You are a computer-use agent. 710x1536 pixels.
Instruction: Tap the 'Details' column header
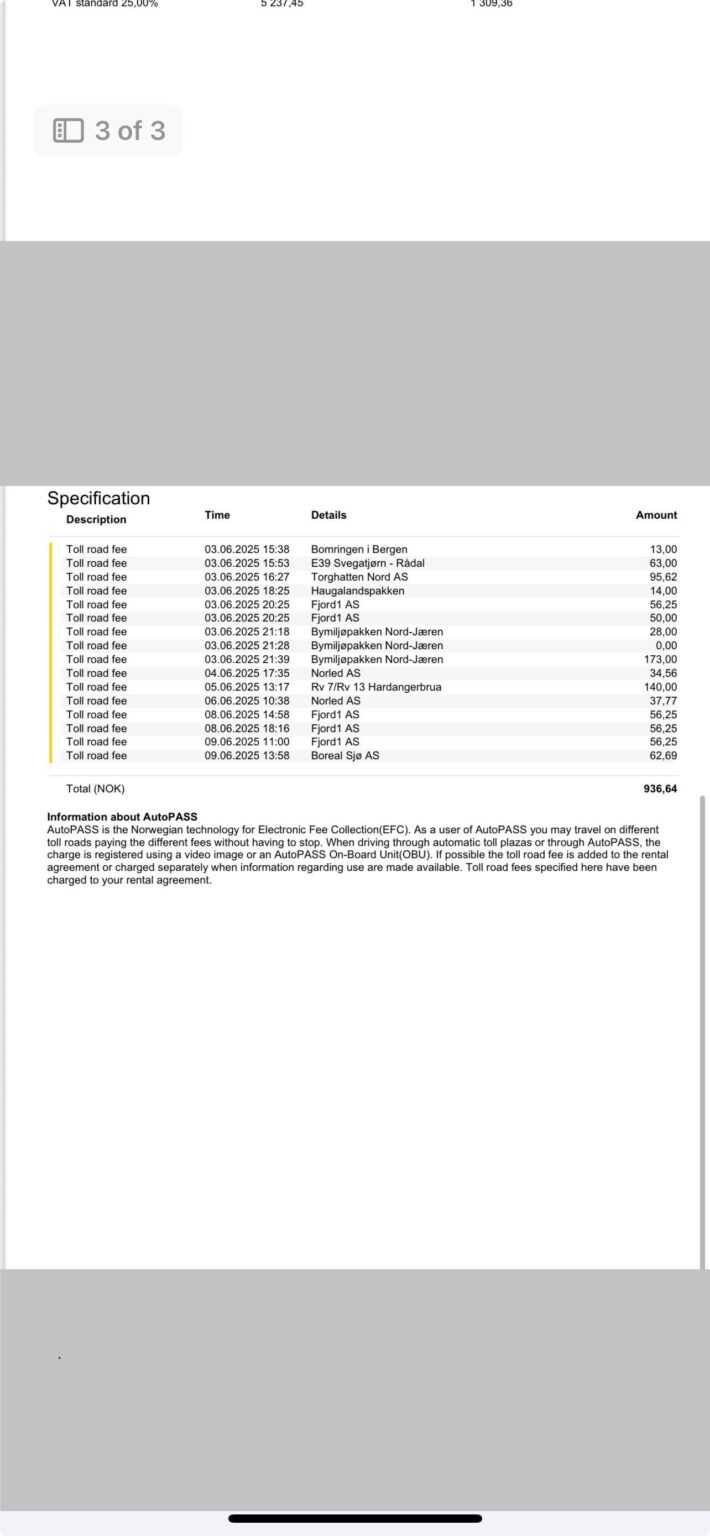tap(329, 515)
